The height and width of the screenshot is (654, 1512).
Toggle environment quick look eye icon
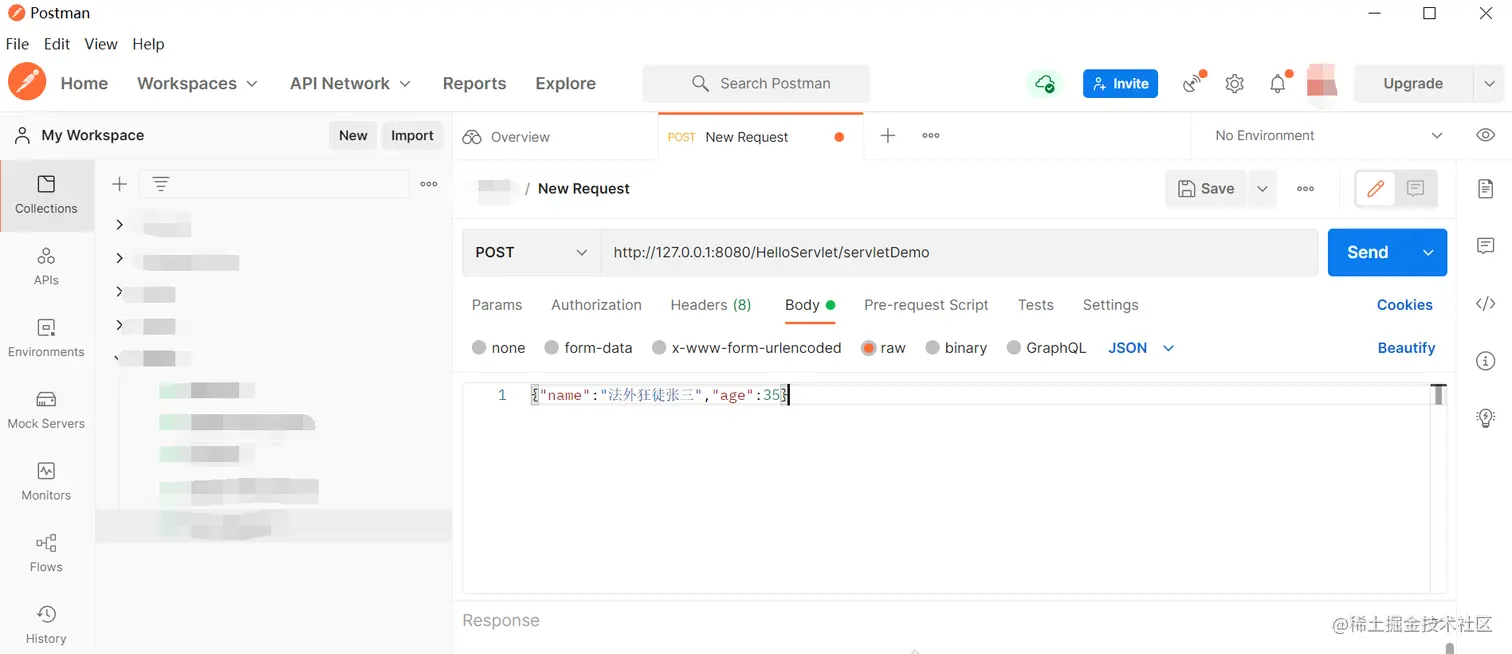point(1486,135)
